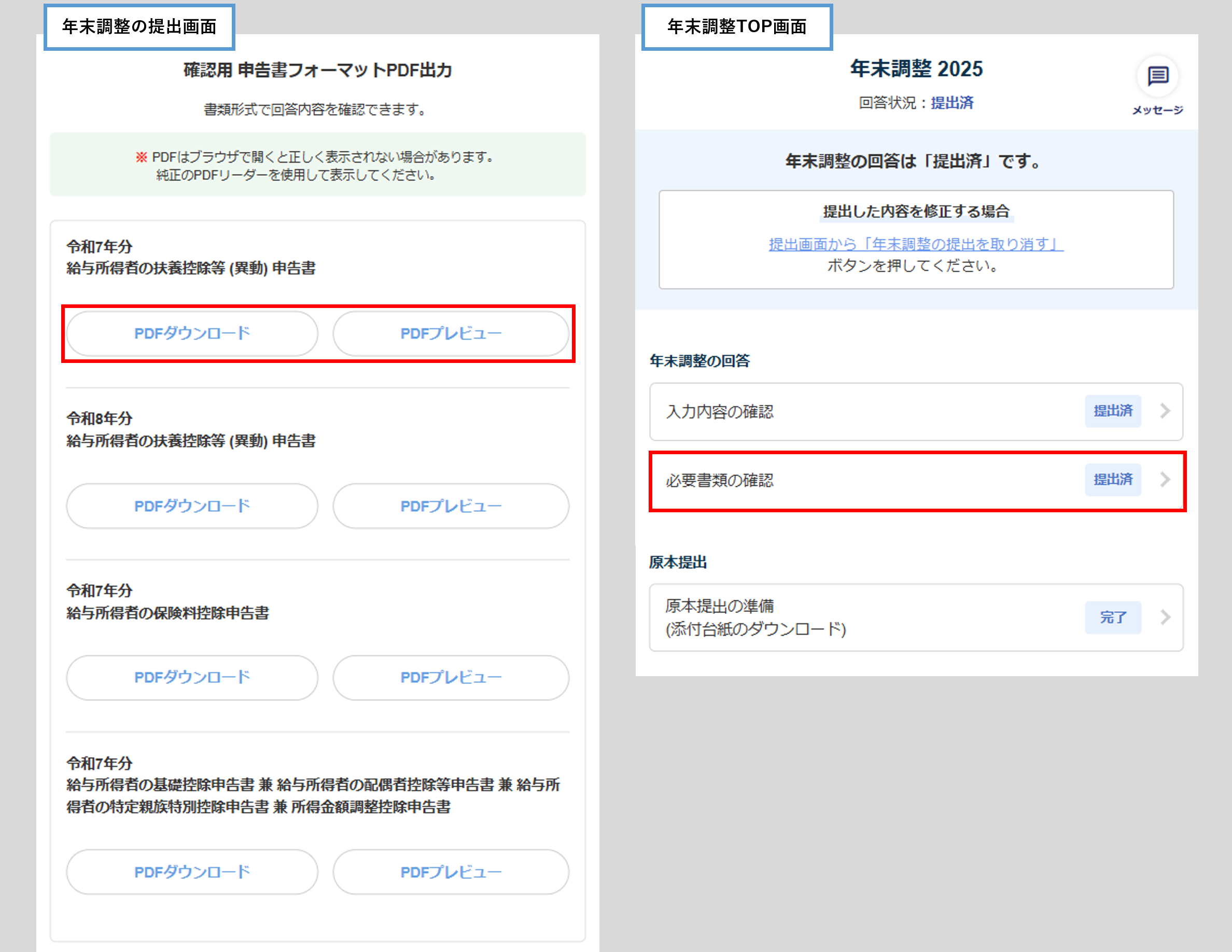This screenshot has width=1232, height=952.
Task: Click 完了 badge on 原本提出の準備
Action: (x=1112, y=618)
